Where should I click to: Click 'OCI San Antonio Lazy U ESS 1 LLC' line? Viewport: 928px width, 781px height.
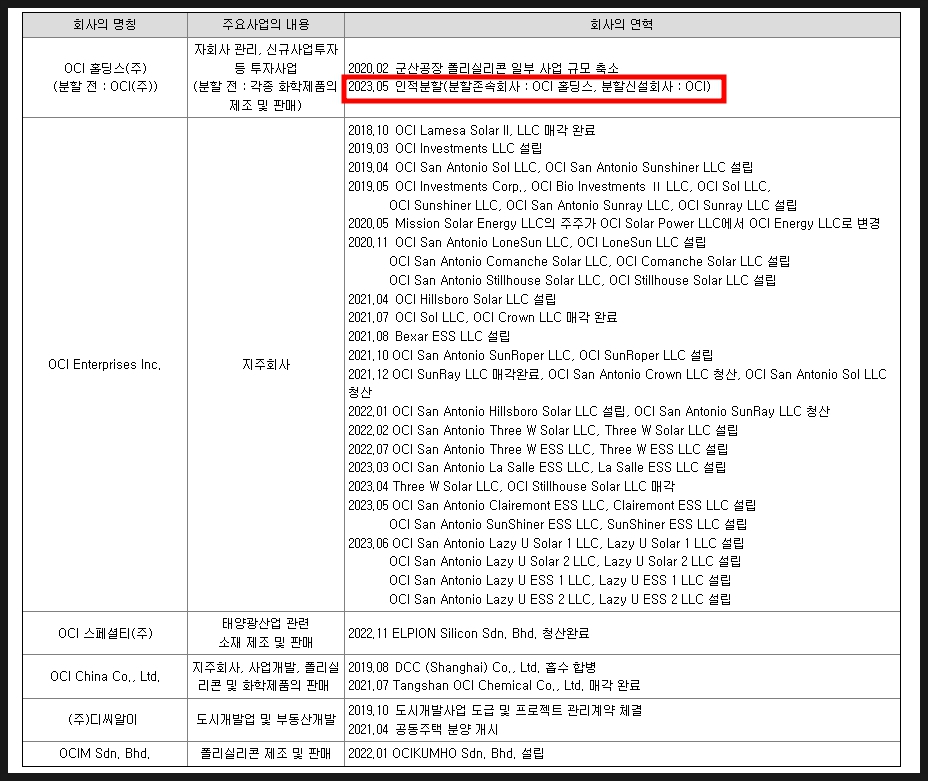[560, 580]
